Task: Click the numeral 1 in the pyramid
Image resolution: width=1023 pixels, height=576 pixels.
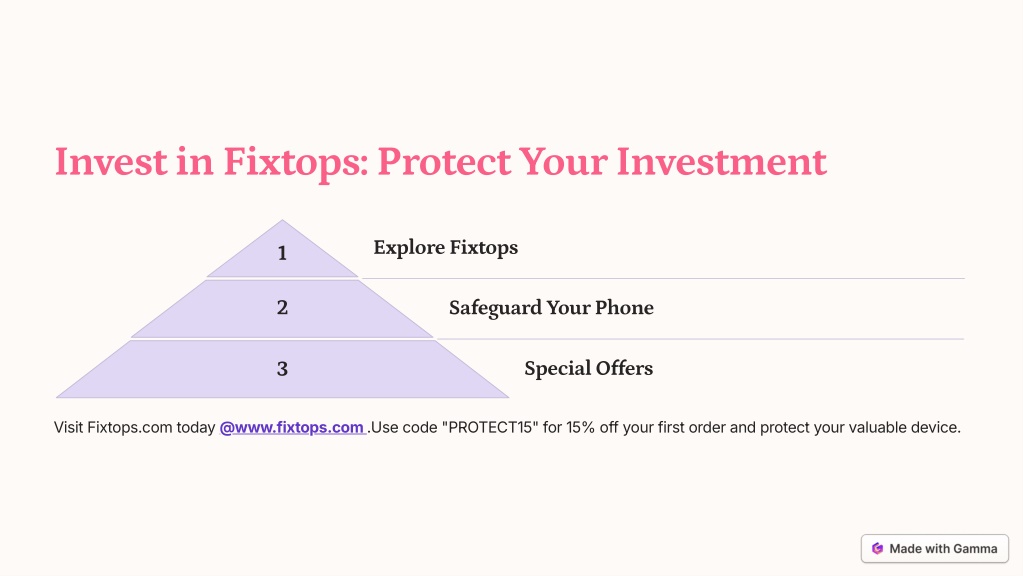Action: click(282, 253)
